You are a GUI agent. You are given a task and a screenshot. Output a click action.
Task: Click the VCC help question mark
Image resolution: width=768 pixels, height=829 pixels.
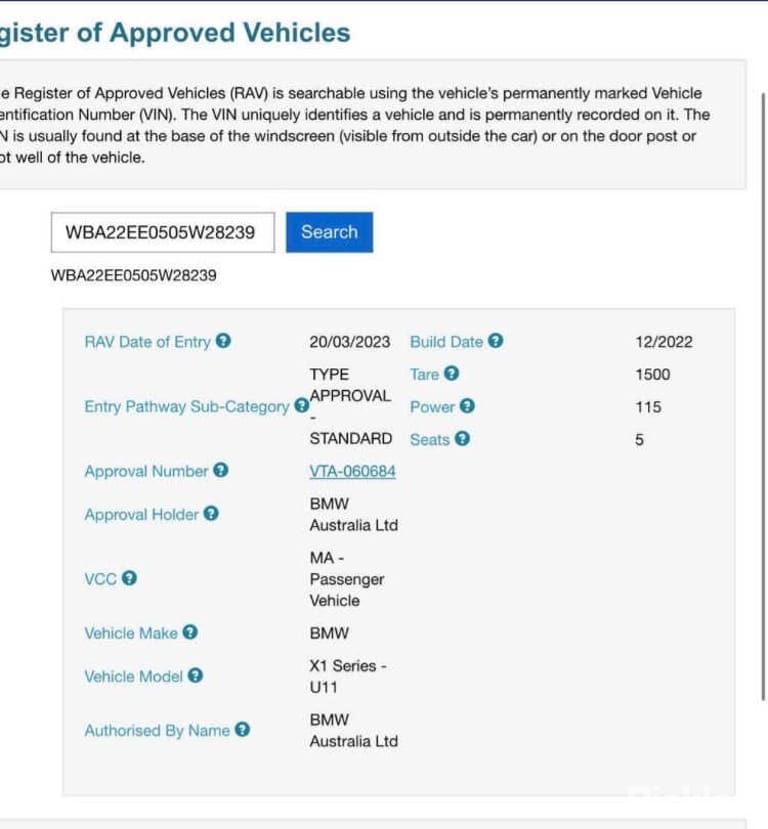(x=129, y=578)
